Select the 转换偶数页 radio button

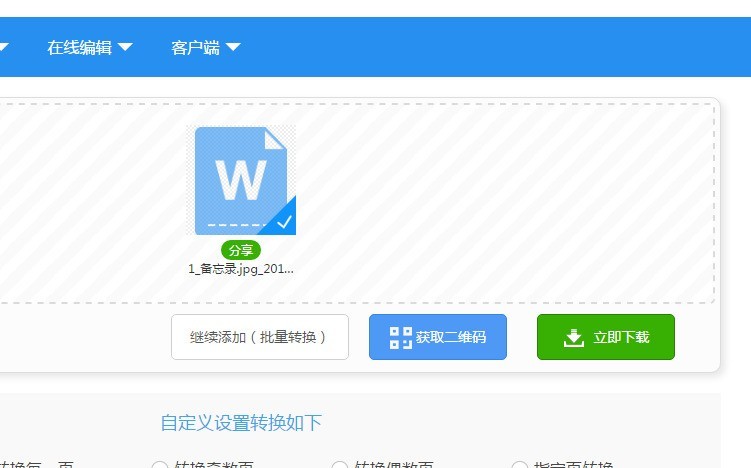tap(340, 465)
